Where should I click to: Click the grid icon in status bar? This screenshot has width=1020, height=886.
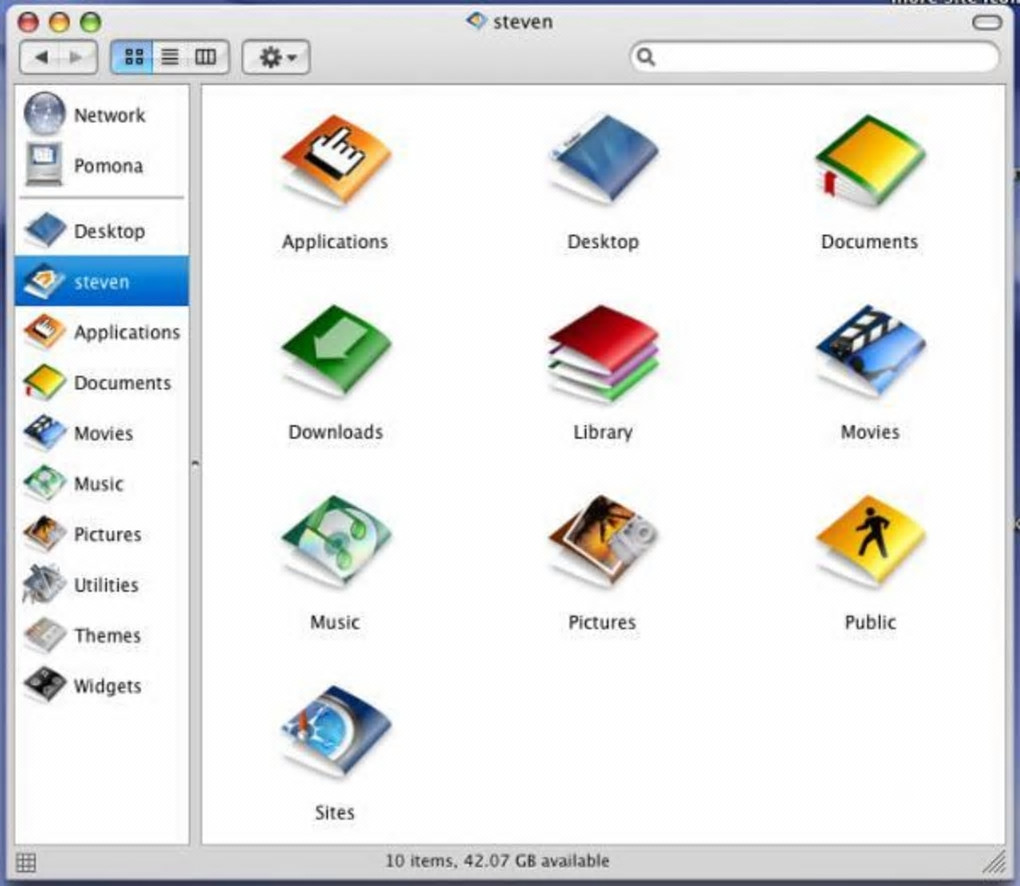pos(26,863)
